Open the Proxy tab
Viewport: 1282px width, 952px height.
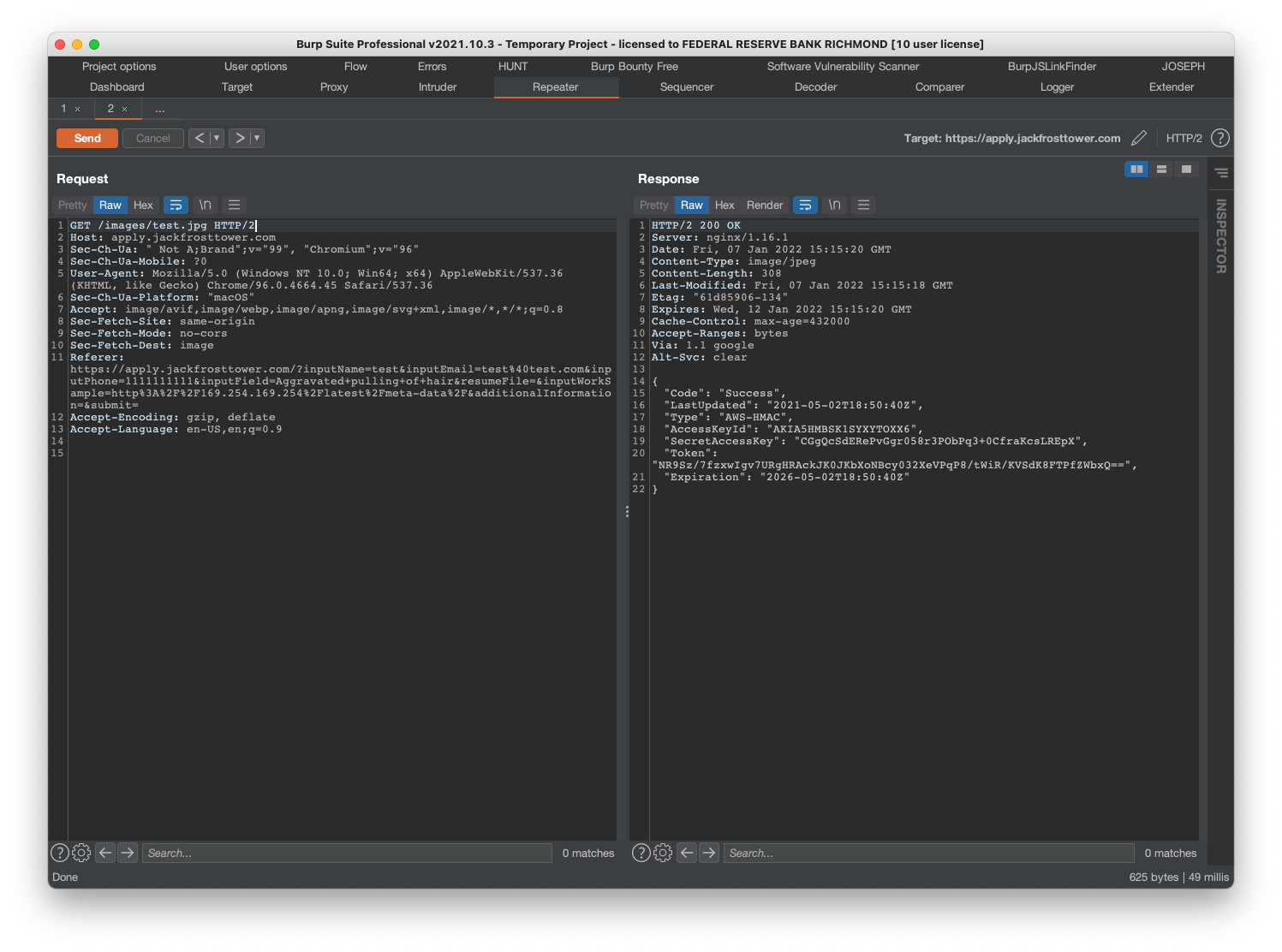point(334,87)
